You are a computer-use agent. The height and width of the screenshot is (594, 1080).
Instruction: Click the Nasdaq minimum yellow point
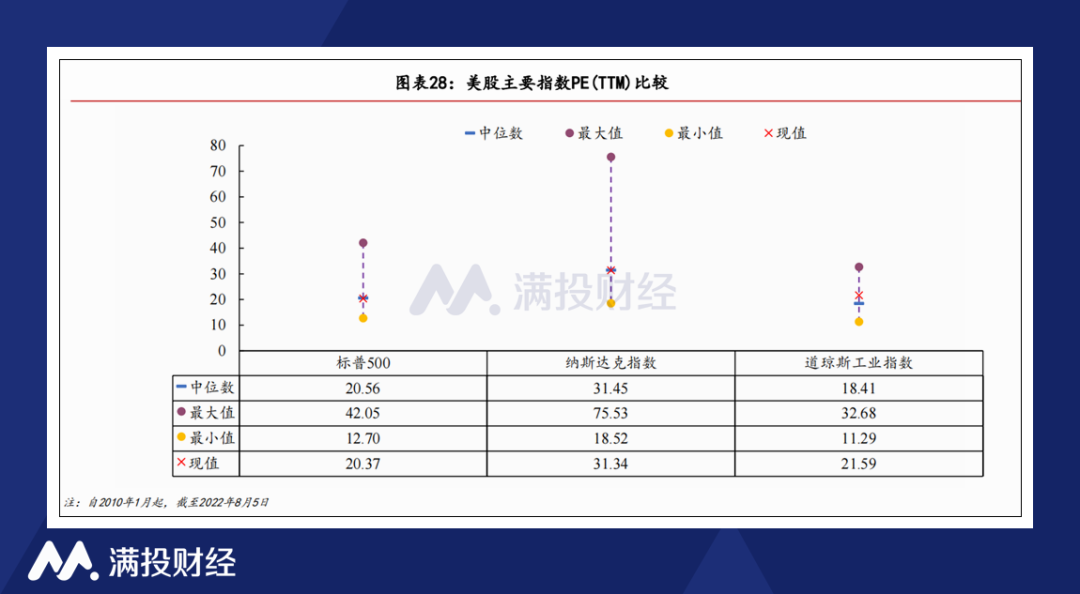pyautogui.click(x=611, y=303)
